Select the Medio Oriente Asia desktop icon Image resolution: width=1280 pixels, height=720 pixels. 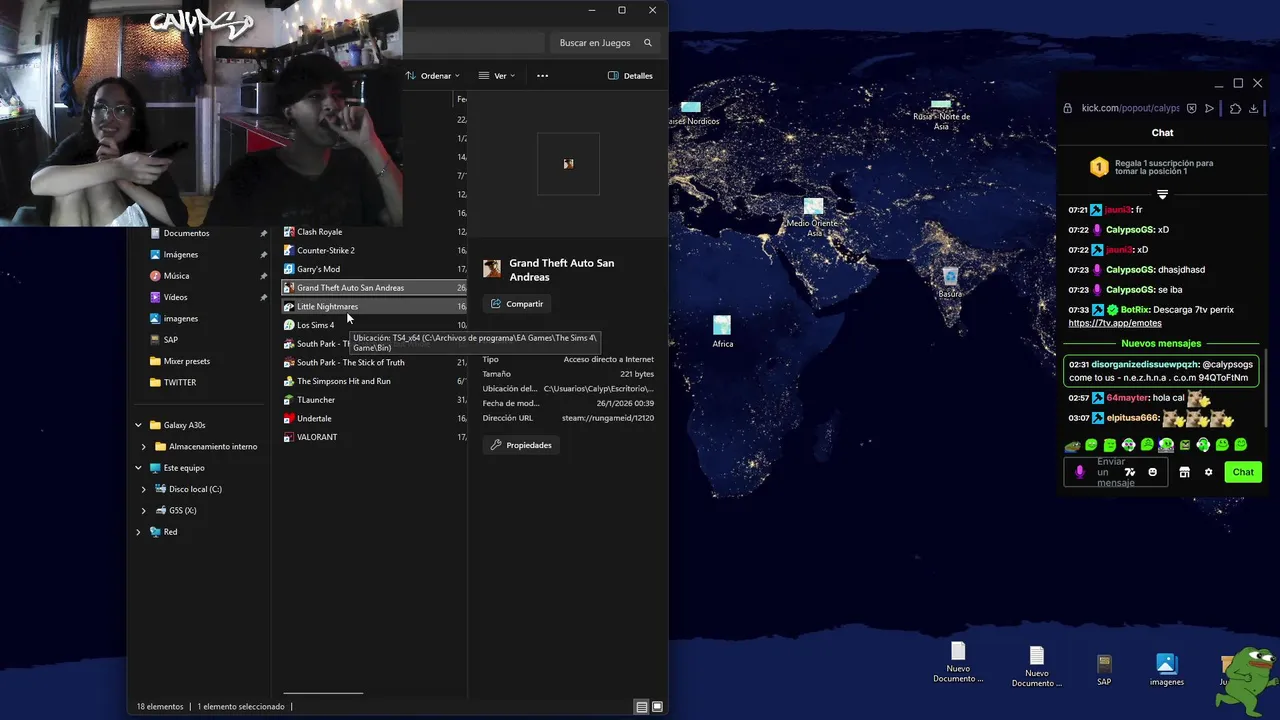tap(813, 217)
